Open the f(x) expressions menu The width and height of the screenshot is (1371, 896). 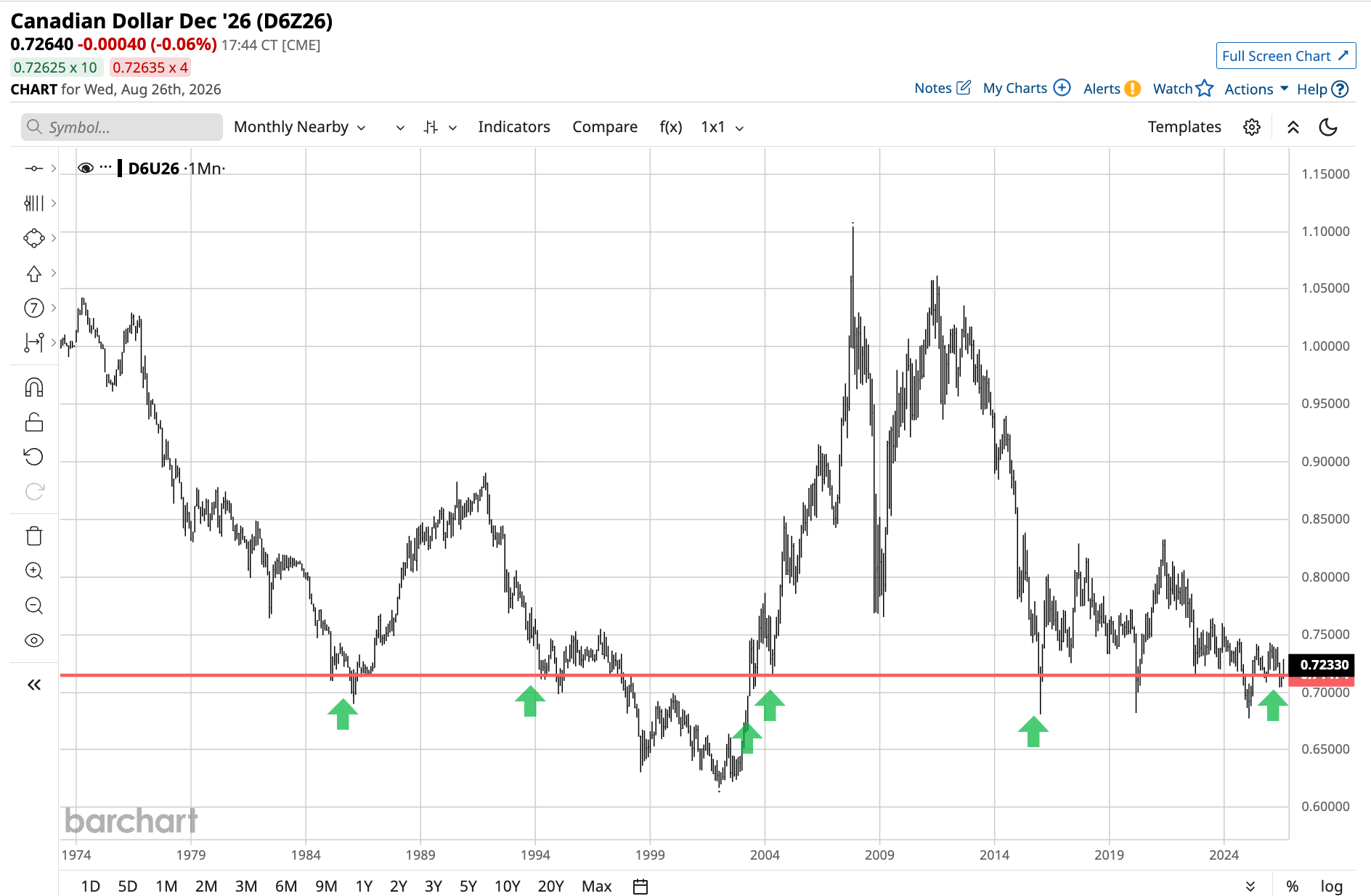pos(671,127)
